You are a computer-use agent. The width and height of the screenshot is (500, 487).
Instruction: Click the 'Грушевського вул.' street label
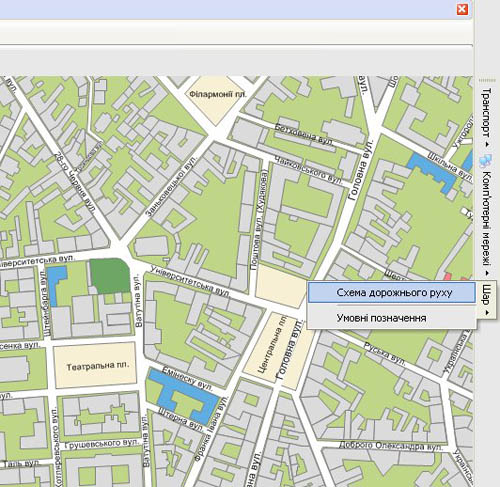point(101,444)
